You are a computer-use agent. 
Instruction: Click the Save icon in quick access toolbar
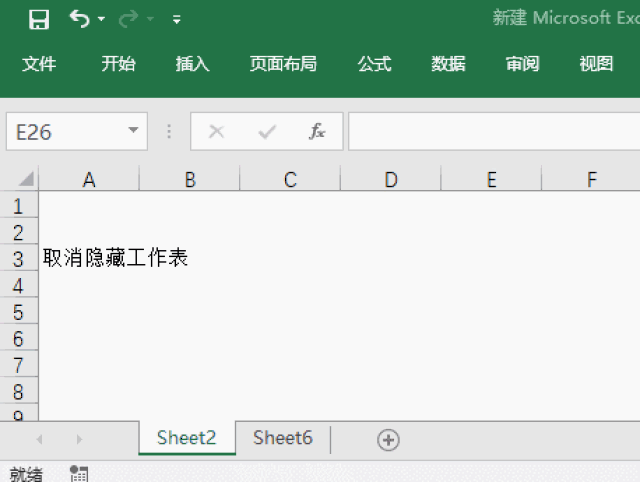point(39,19)
